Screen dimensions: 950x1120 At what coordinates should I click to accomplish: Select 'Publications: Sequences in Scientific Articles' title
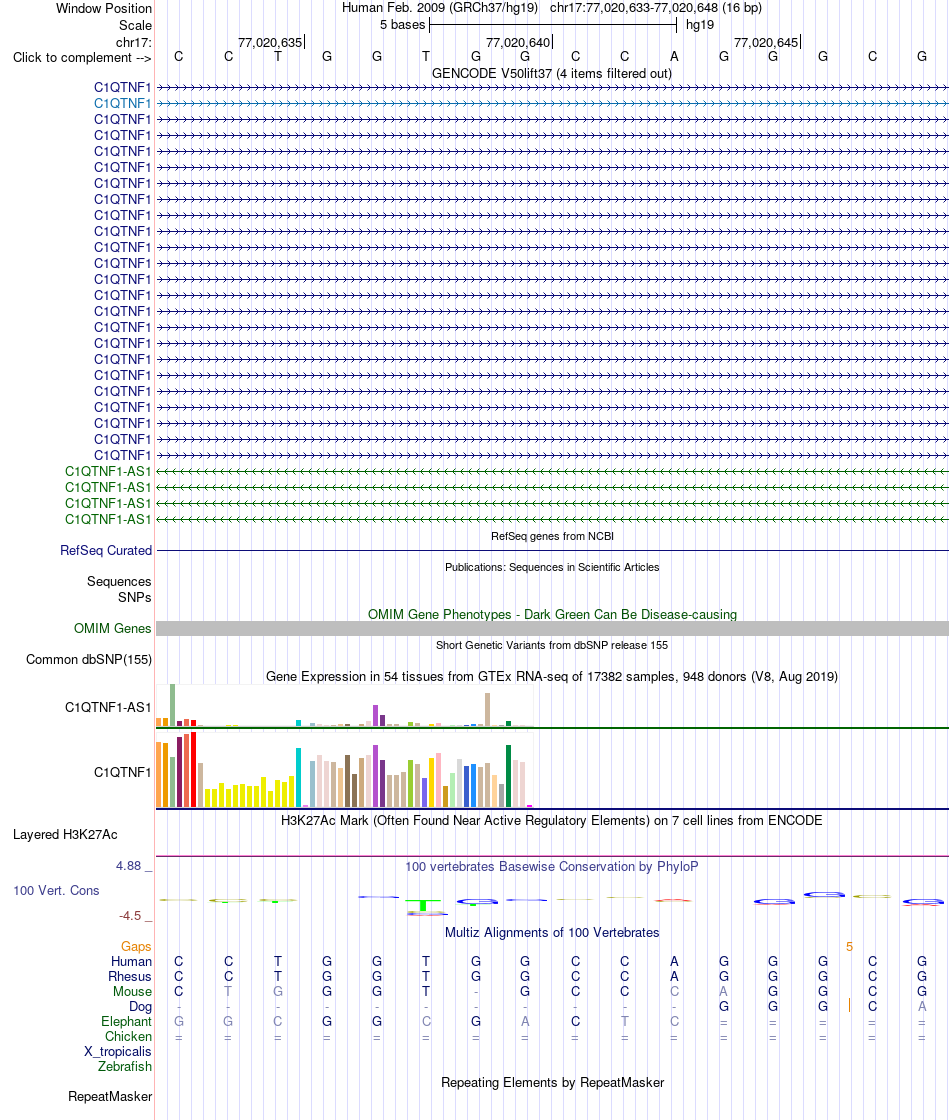(552, 567)
